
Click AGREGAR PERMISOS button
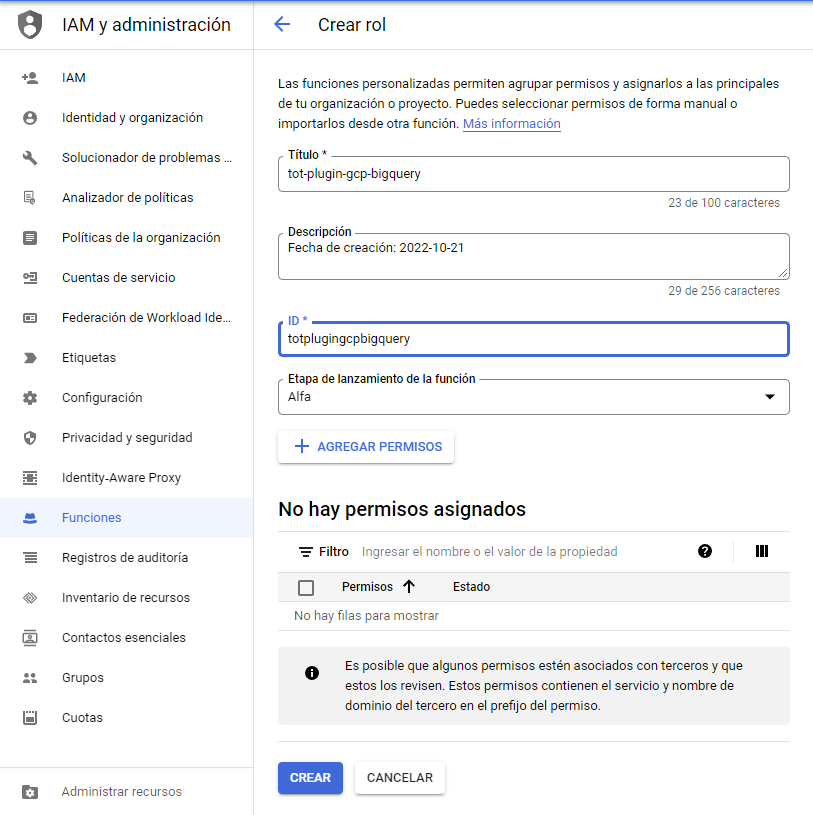(366, 447)
